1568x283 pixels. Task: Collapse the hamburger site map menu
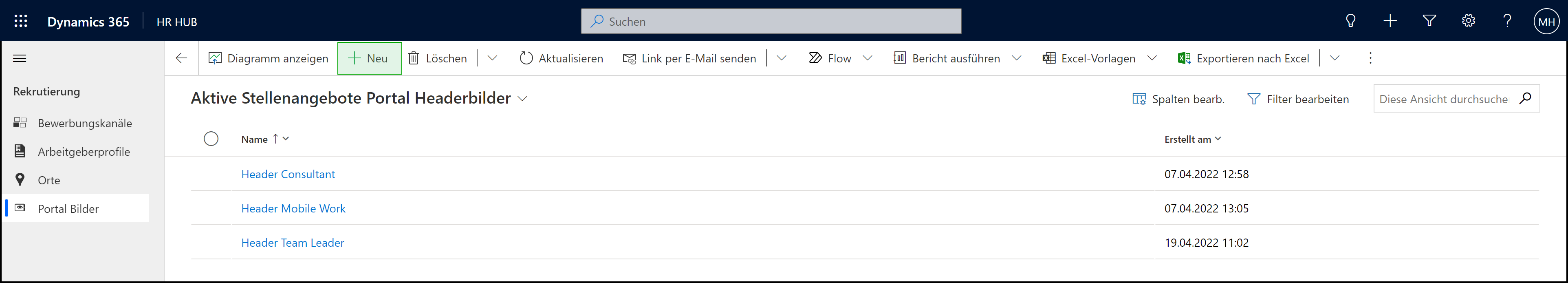pyautogui.click(x=20, y=58)
